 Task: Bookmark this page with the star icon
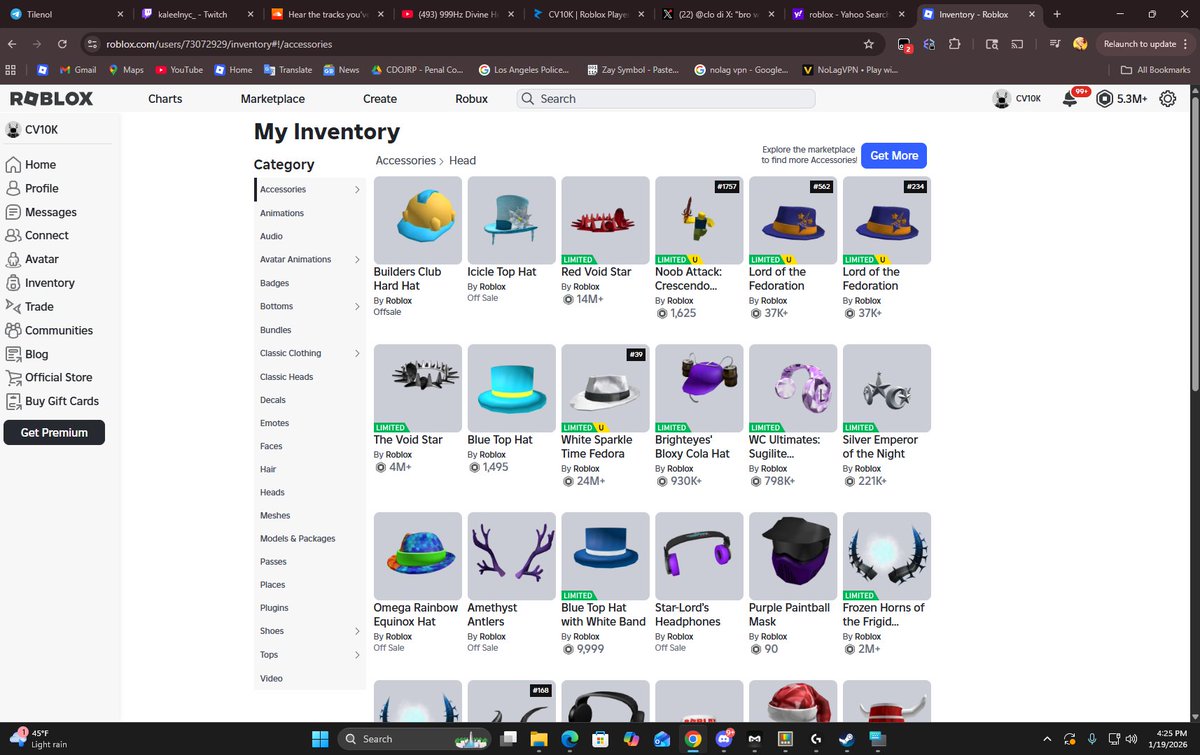868,44
